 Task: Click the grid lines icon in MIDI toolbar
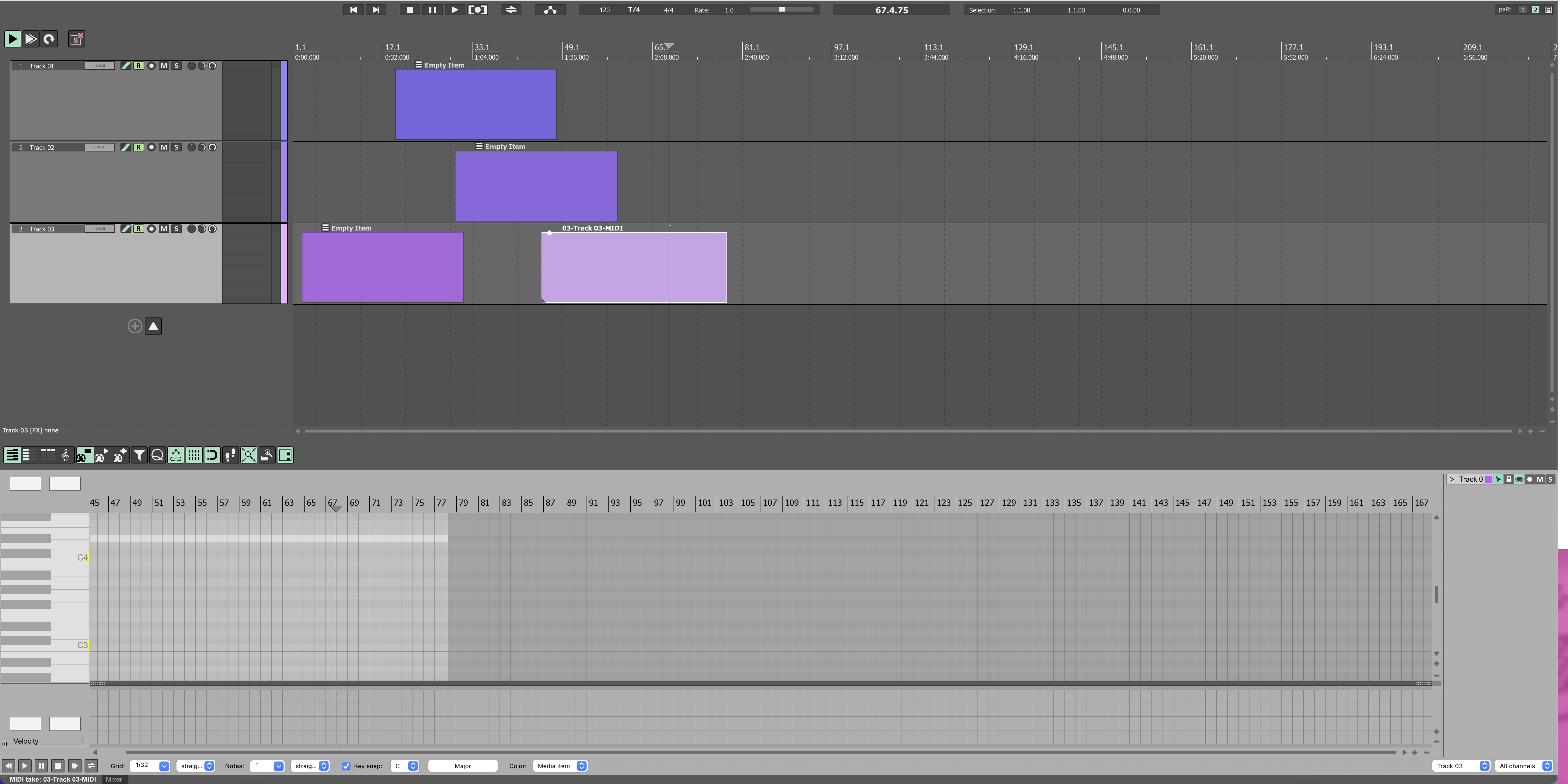pos(193,455)
